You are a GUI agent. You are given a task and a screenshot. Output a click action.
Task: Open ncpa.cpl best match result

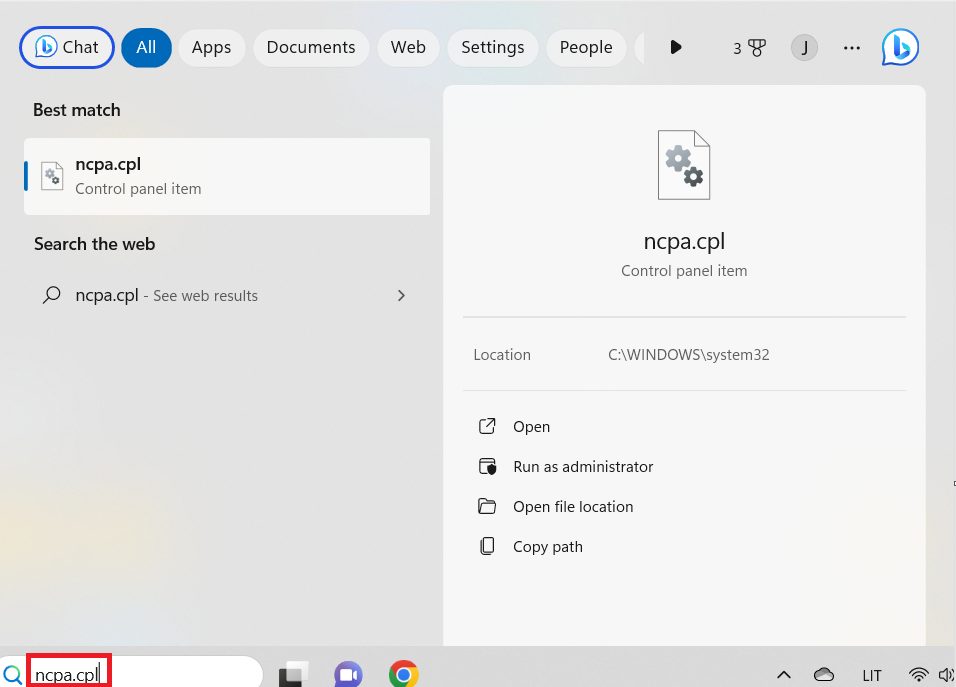coord(227,176)
